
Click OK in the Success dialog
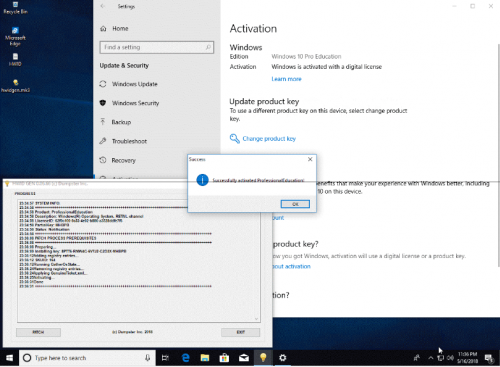coord(295,204)
